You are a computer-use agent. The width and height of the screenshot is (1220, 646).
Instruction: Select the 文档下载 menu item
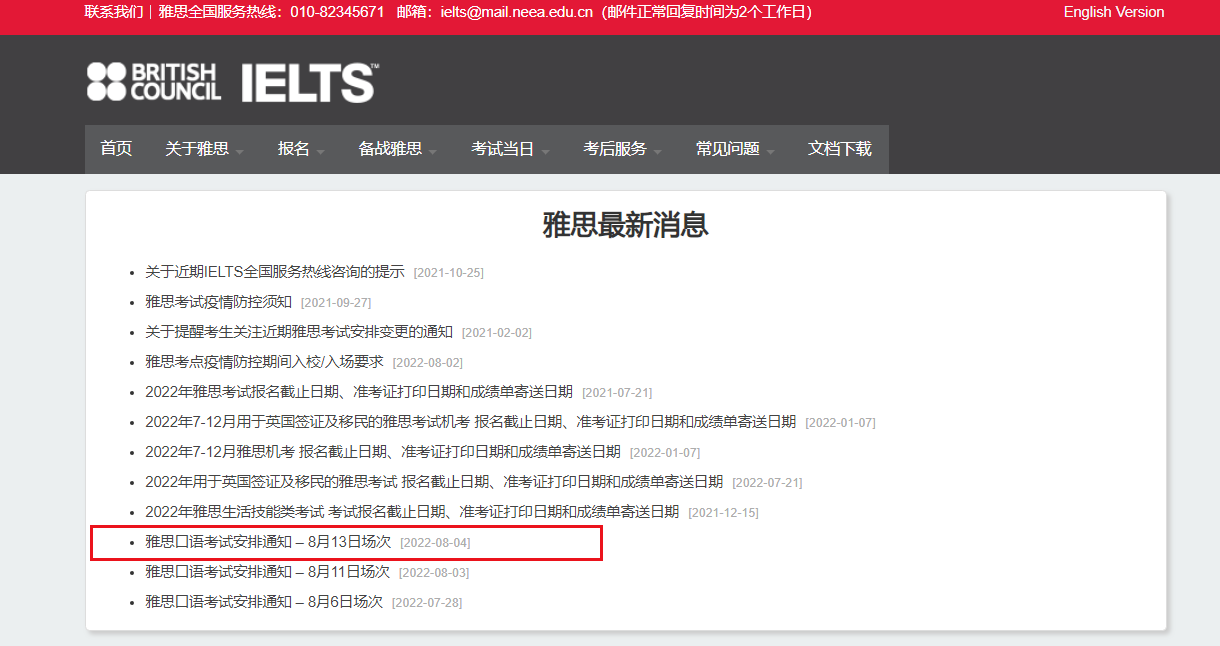[x=840, y=149]
